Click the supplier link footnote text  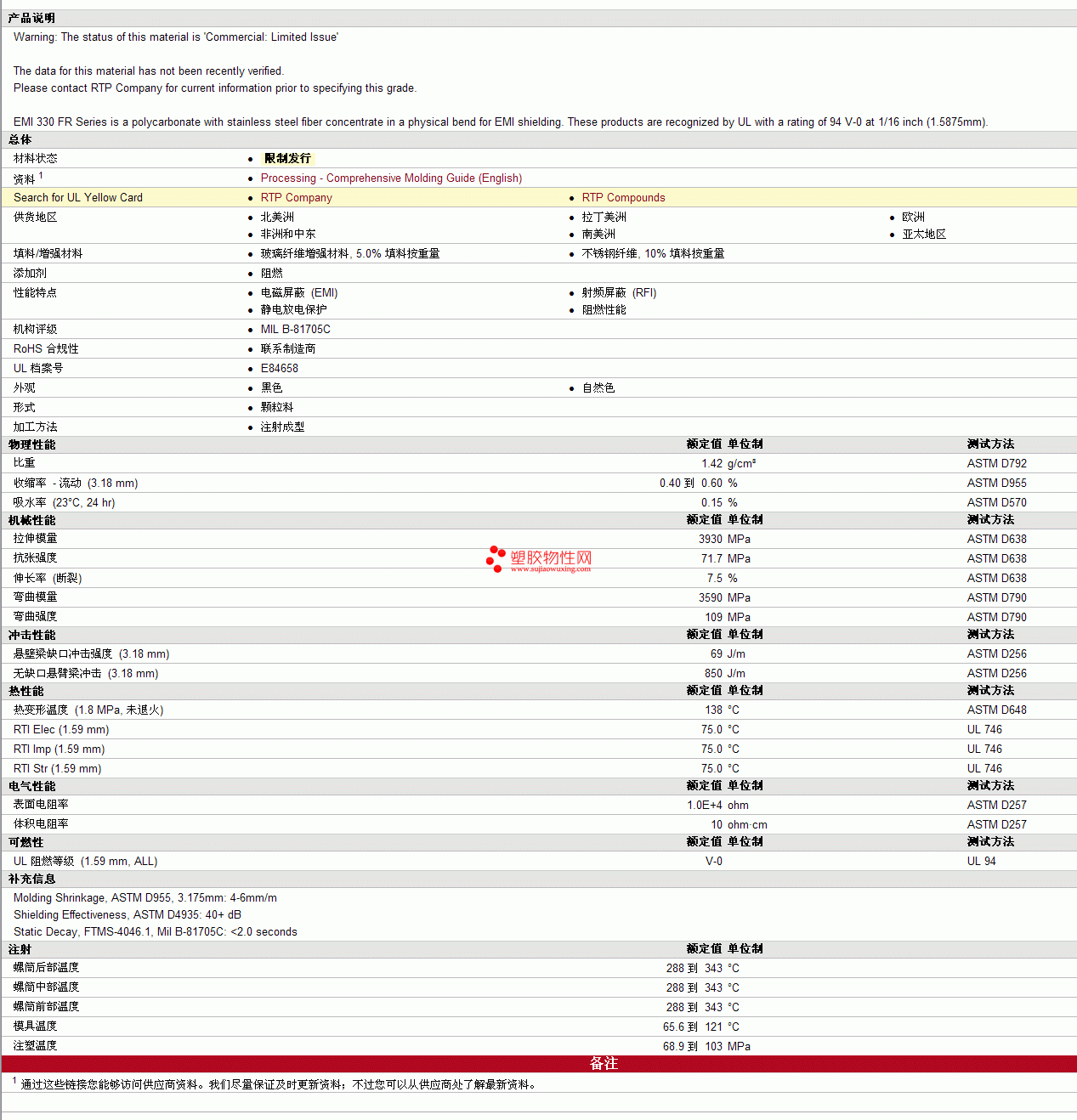280,1084
